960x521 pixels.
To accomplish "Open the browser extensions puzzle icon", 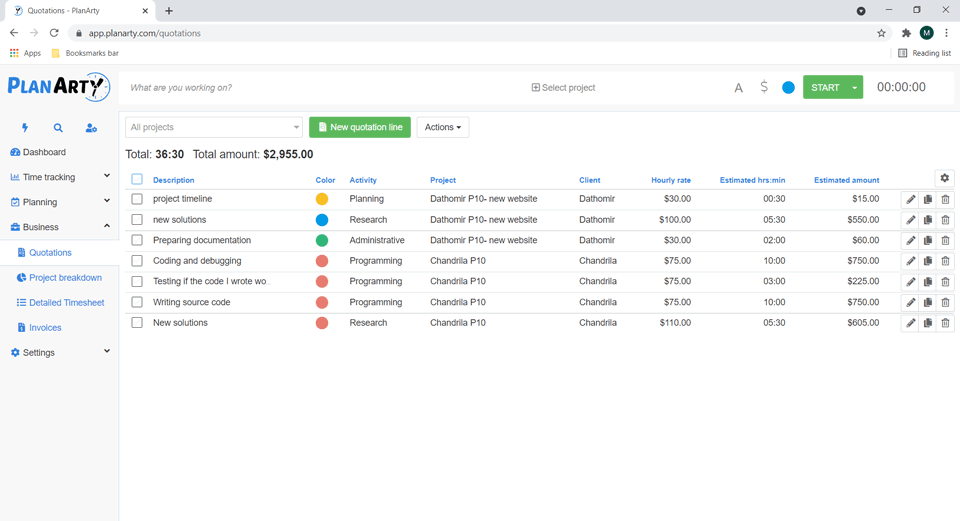I will [x=906, y=33].
